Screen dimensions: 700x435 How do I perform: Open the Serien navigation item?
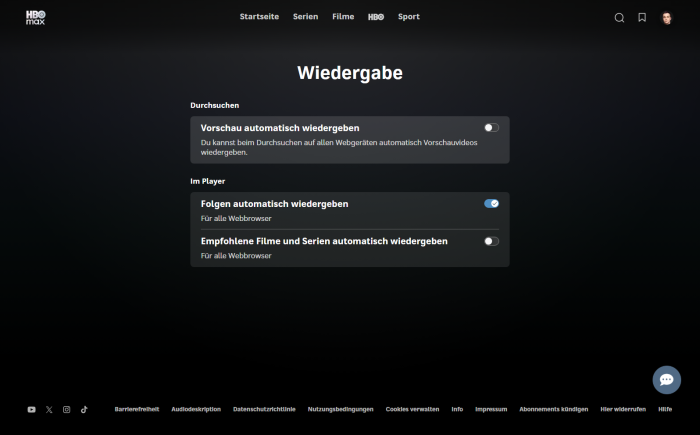tap(305, 17)
